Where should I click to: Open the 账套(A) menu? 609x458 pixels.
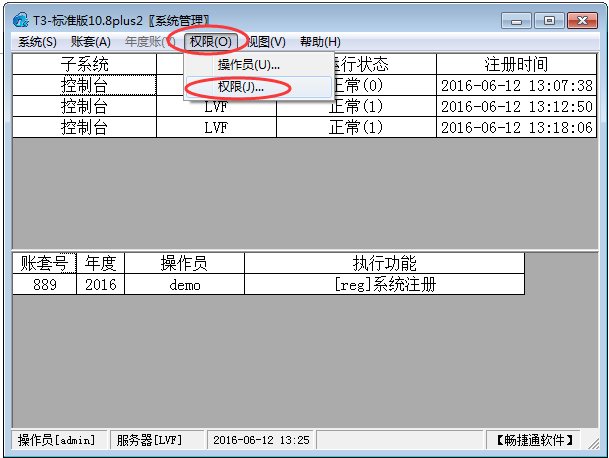(x=91, y=42)
